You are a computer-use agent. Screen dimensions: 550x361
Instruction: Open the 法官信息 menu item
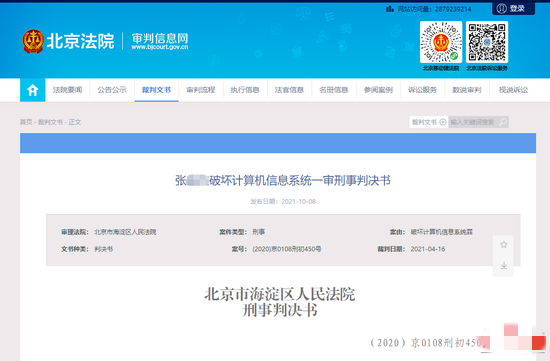[x=289, y=90]
